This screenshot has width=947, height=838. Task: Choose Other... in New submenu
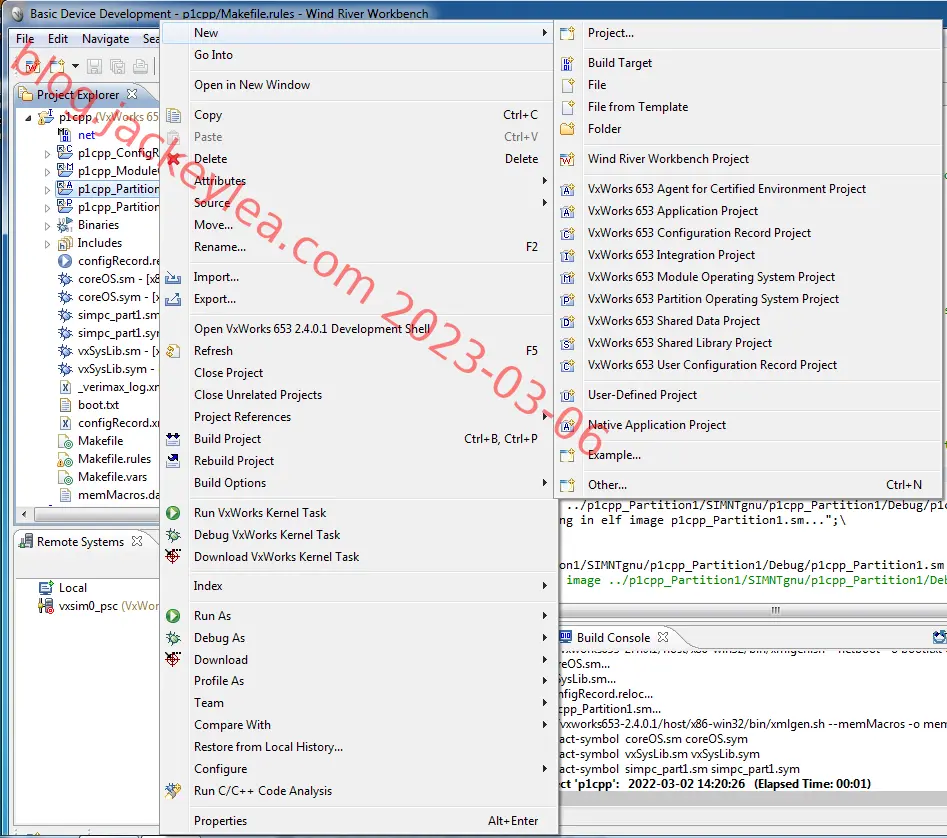(748, 485)
